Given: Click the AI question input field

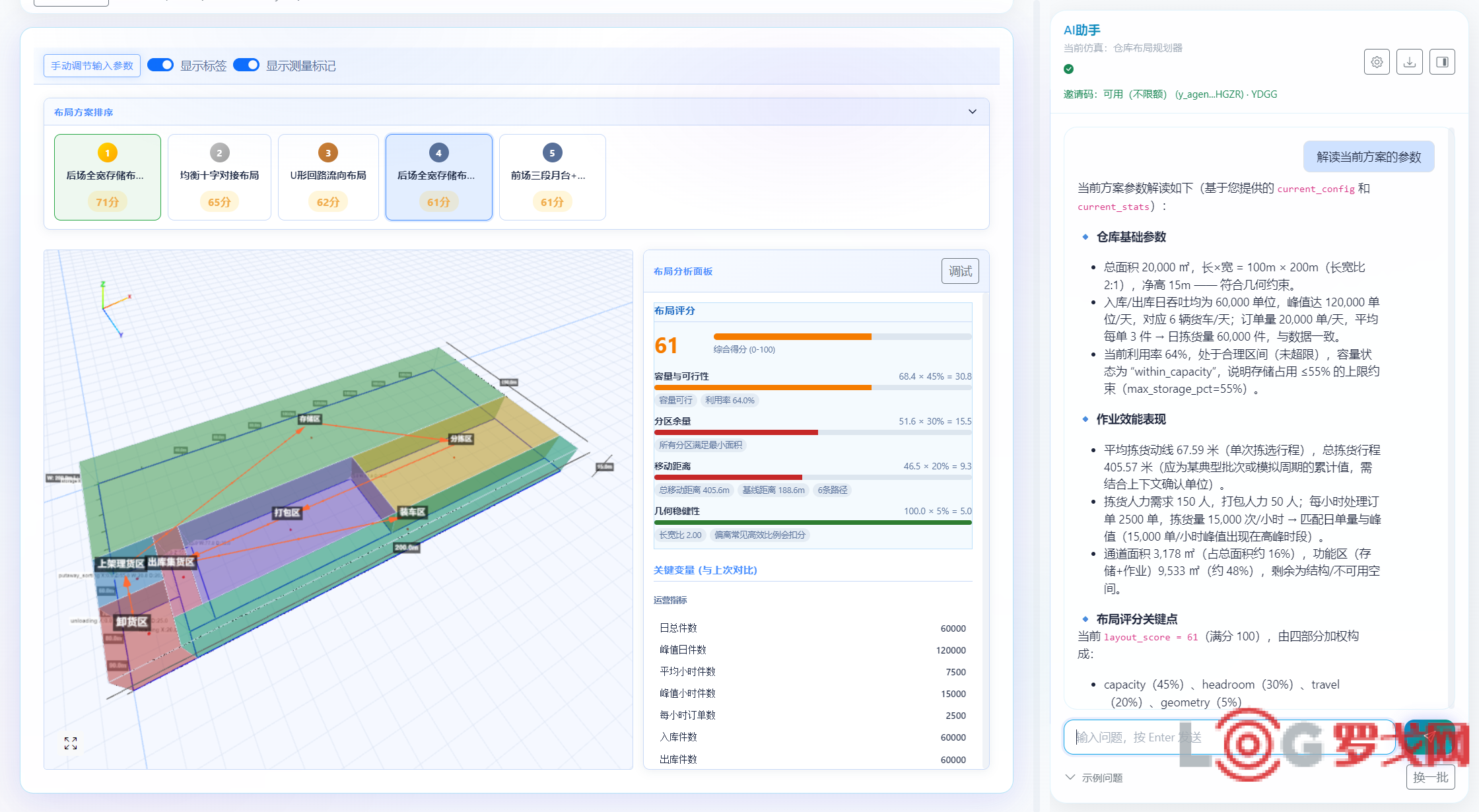Looking at the screenshot, I should pyautogui.click(x=1229, y=737).
